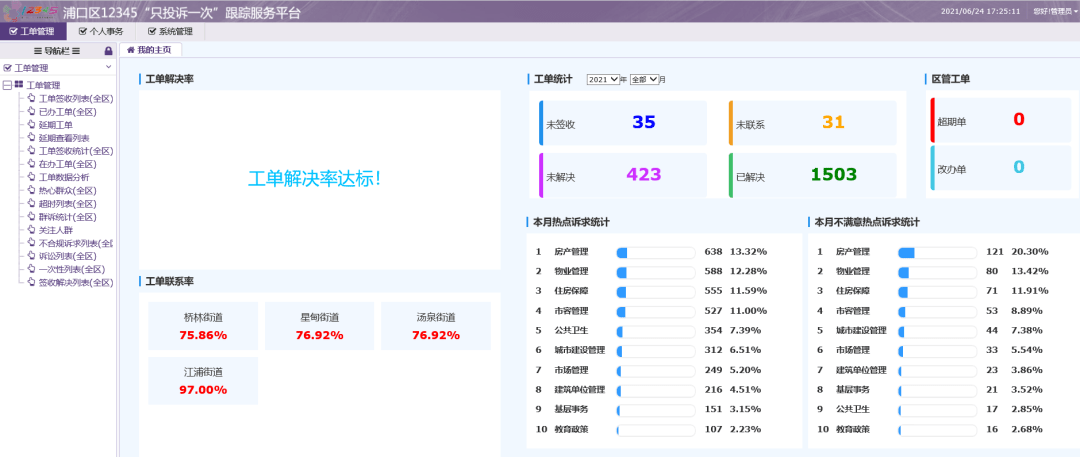Click the hand icon beside 工单签收列表(全区)
This screenshot has height=457, width=1080.
(x=31, y=98)
